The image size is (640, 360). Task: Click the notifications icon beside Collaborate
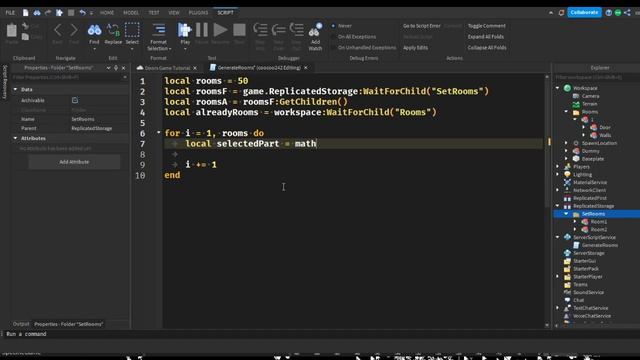[561, 13]
